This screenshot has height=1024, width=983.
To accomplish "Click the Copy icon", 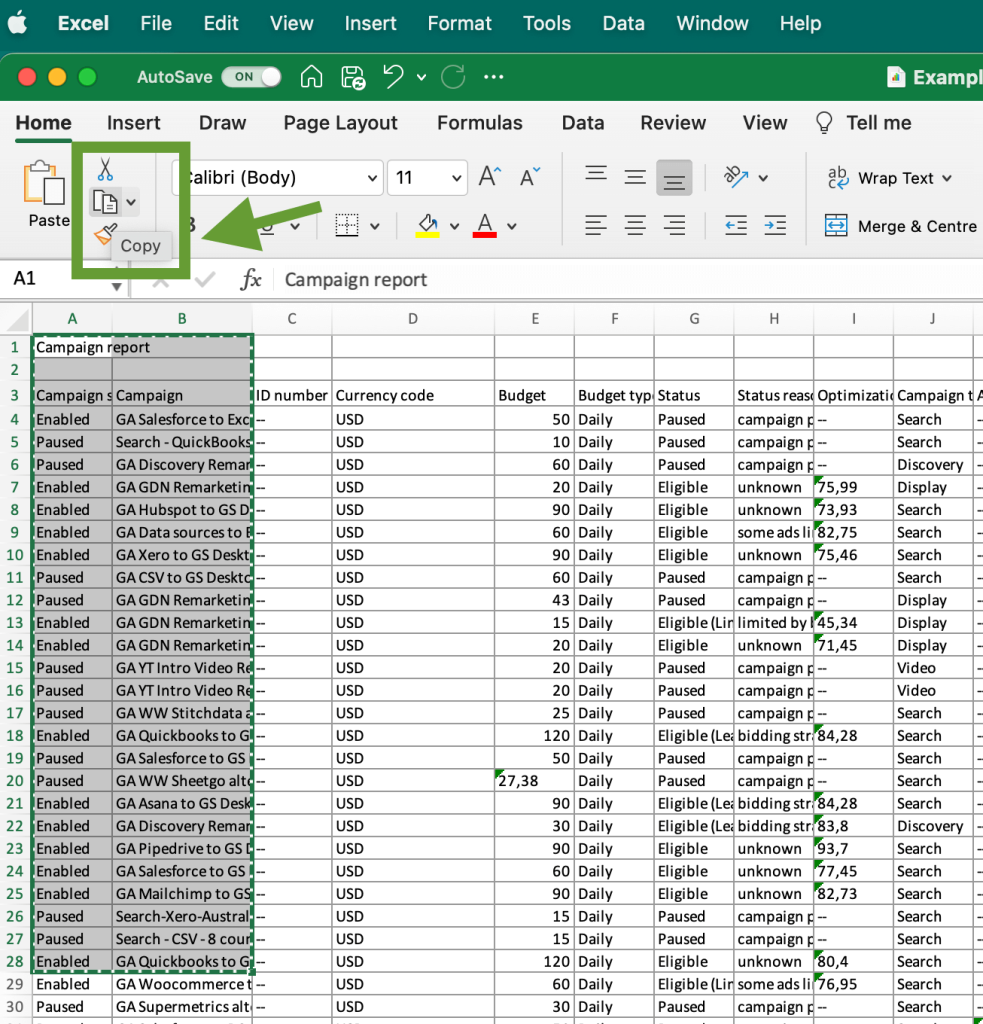I will [x=104, y=200].
